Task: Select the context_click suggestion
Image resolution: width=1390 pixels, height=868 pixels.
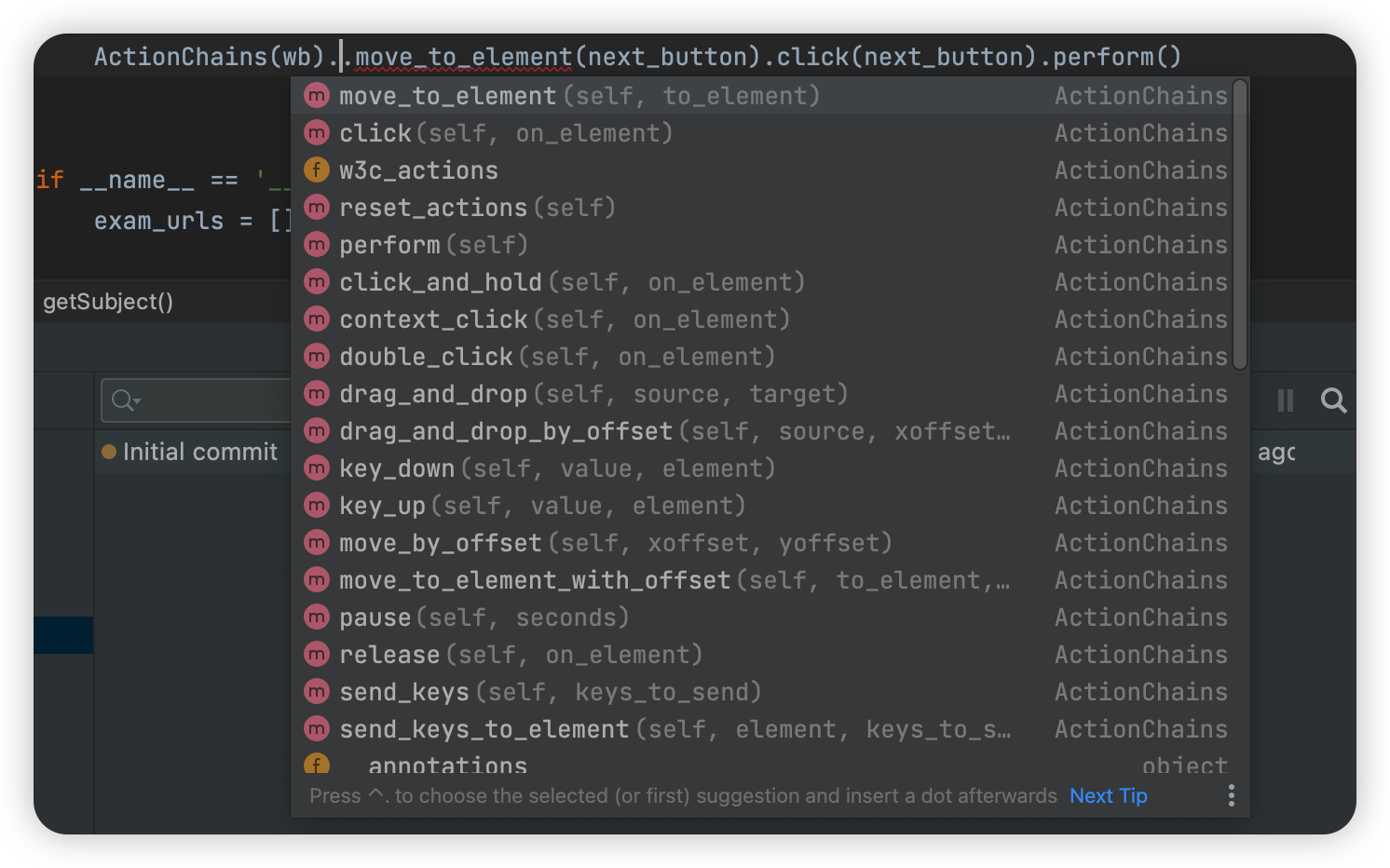Action: (x=564, y=319)
